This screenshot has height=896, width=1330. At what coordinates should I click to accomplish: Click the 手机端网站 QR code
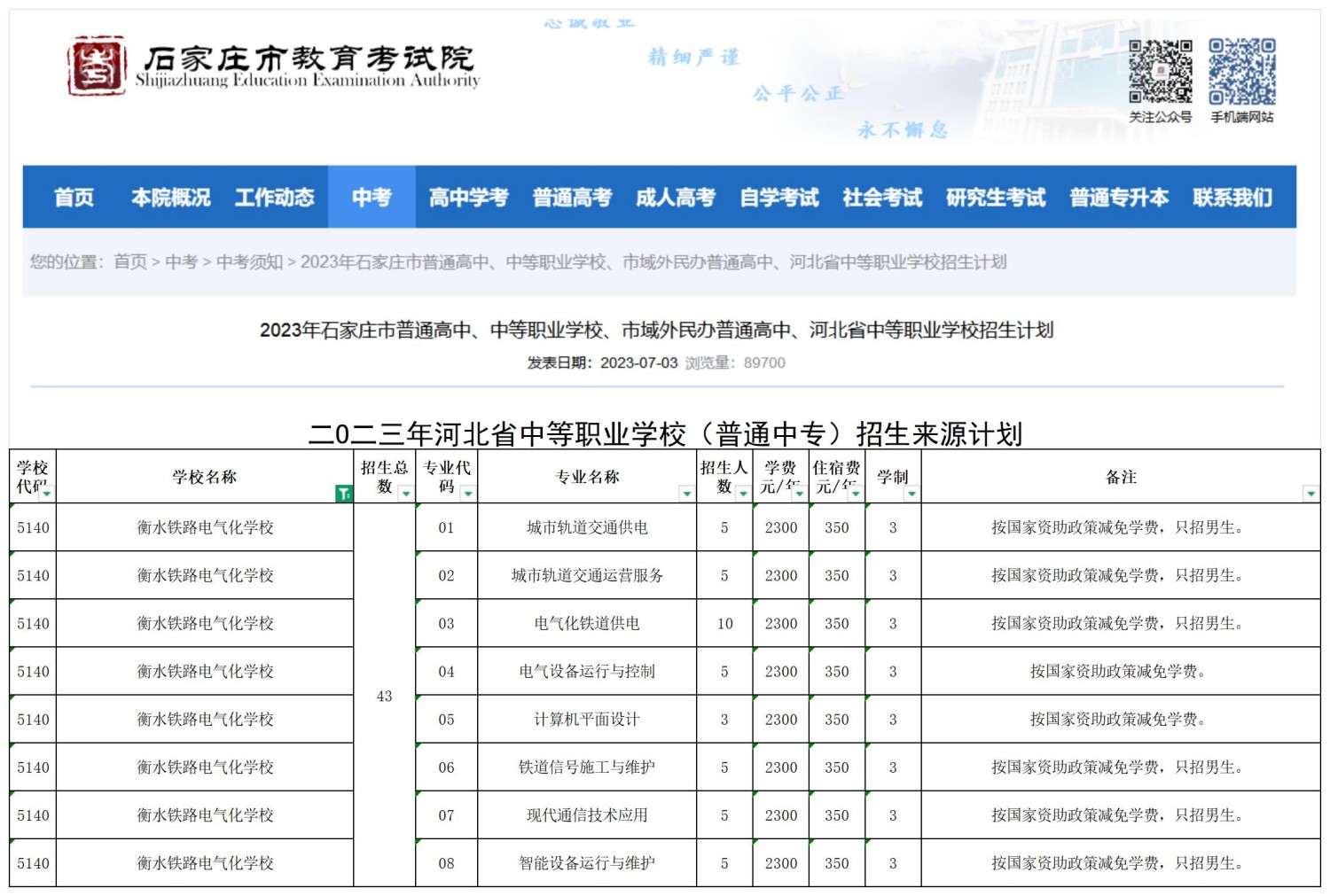tap(1241, 71)
